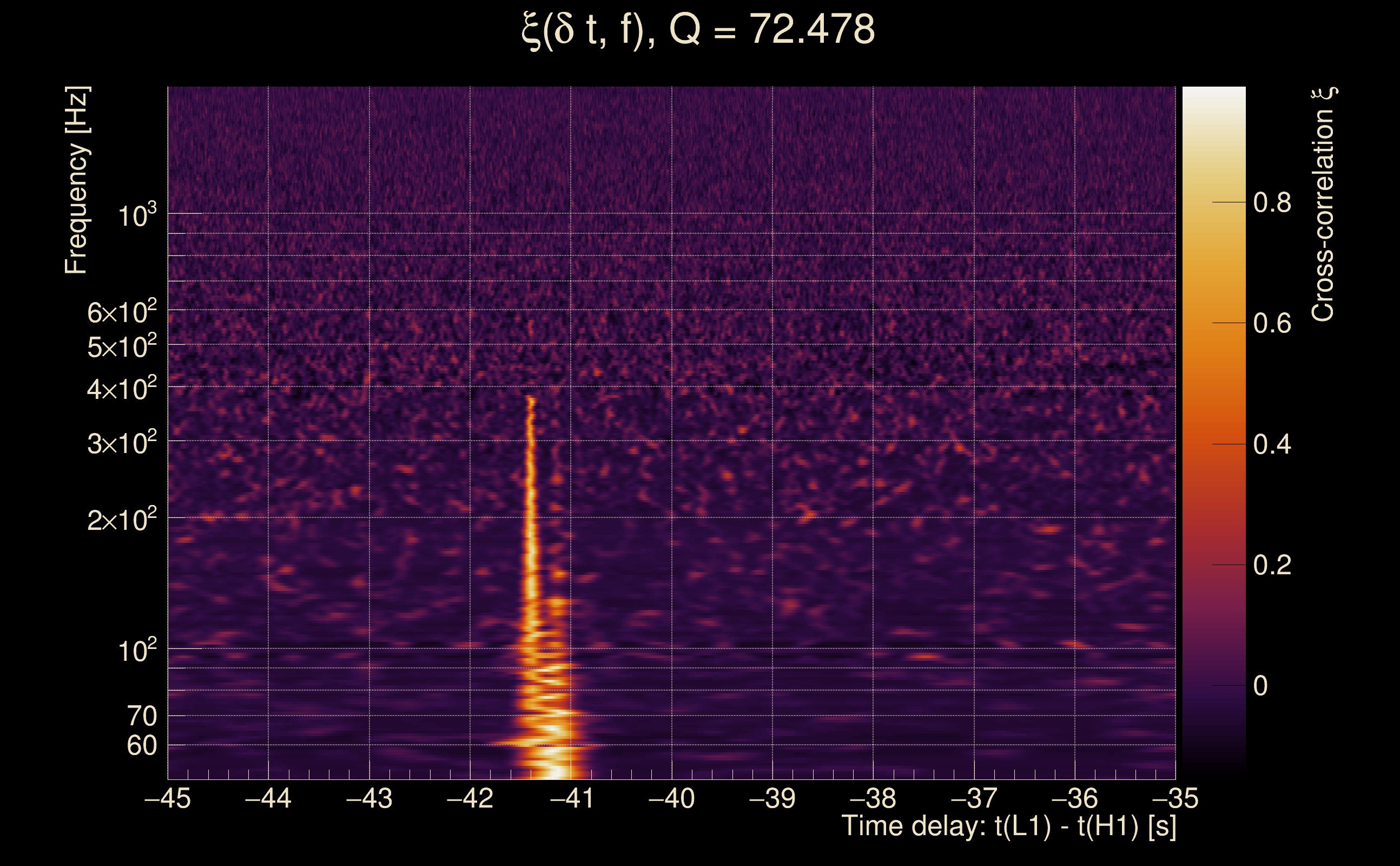Click the 0.2 colorbar tick label
The height and width of the screenshot is (866, 1400).
tap(1272, 565)
